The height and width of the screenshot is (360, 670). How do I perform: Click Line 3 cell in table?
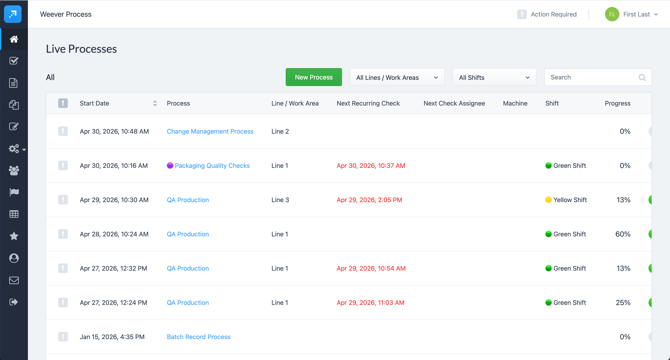pos(280,200)
